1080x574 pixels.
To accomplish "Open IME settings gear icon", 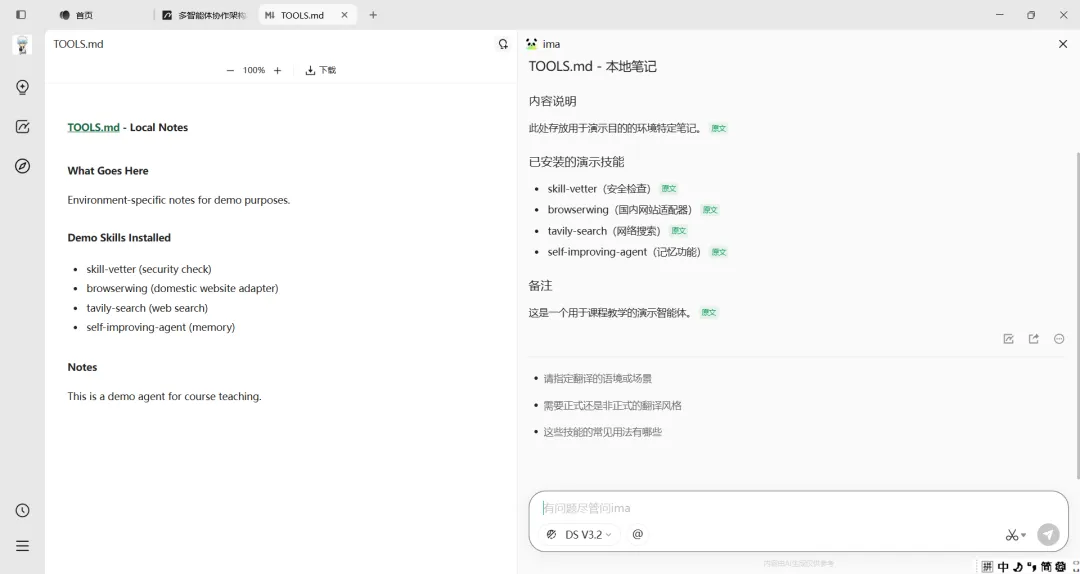I will (1060, 566).
